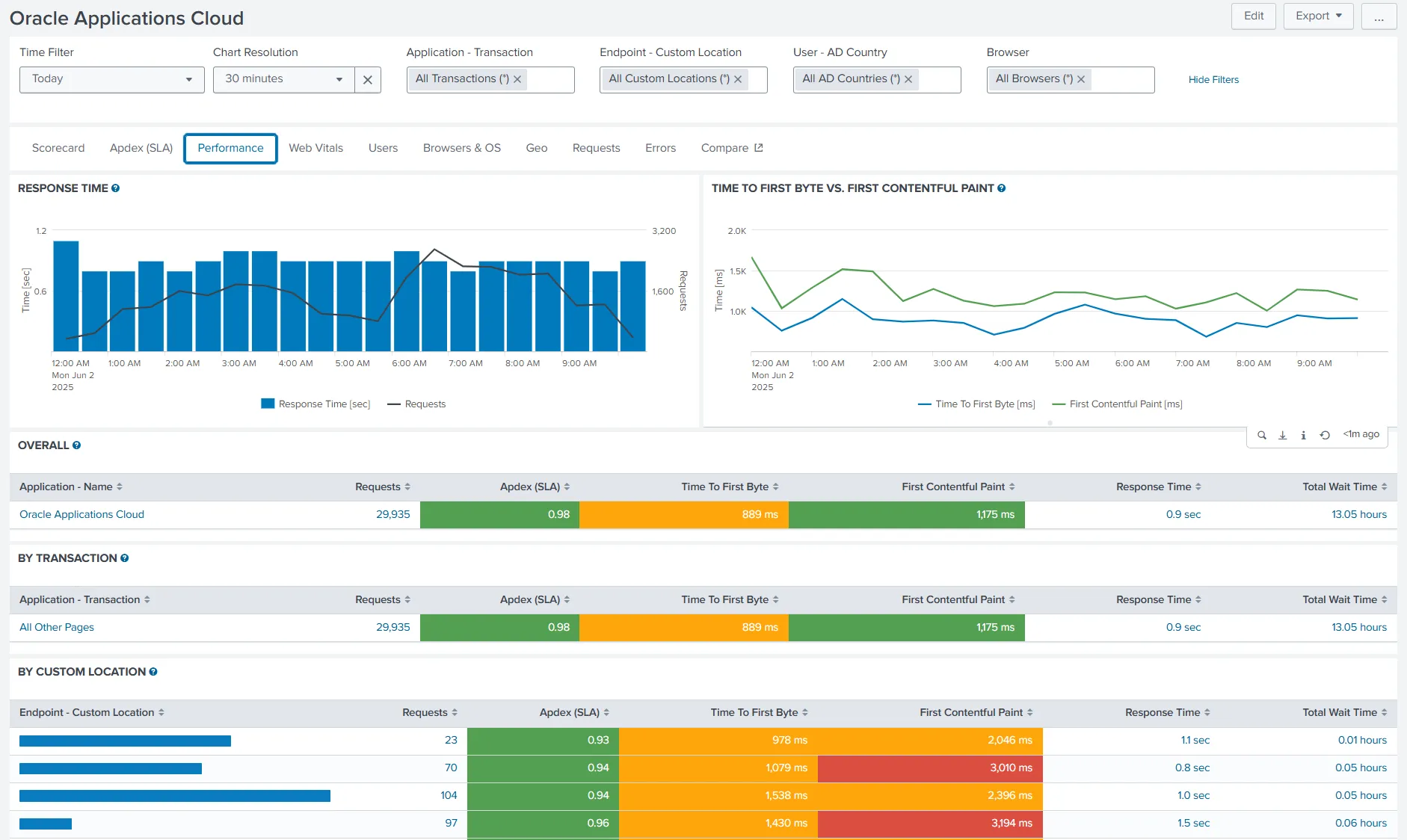The height and width of the screenshot is (840, 1407).
Task: Open the Application - Transaction filter box
Action: (x=490, y=79)
